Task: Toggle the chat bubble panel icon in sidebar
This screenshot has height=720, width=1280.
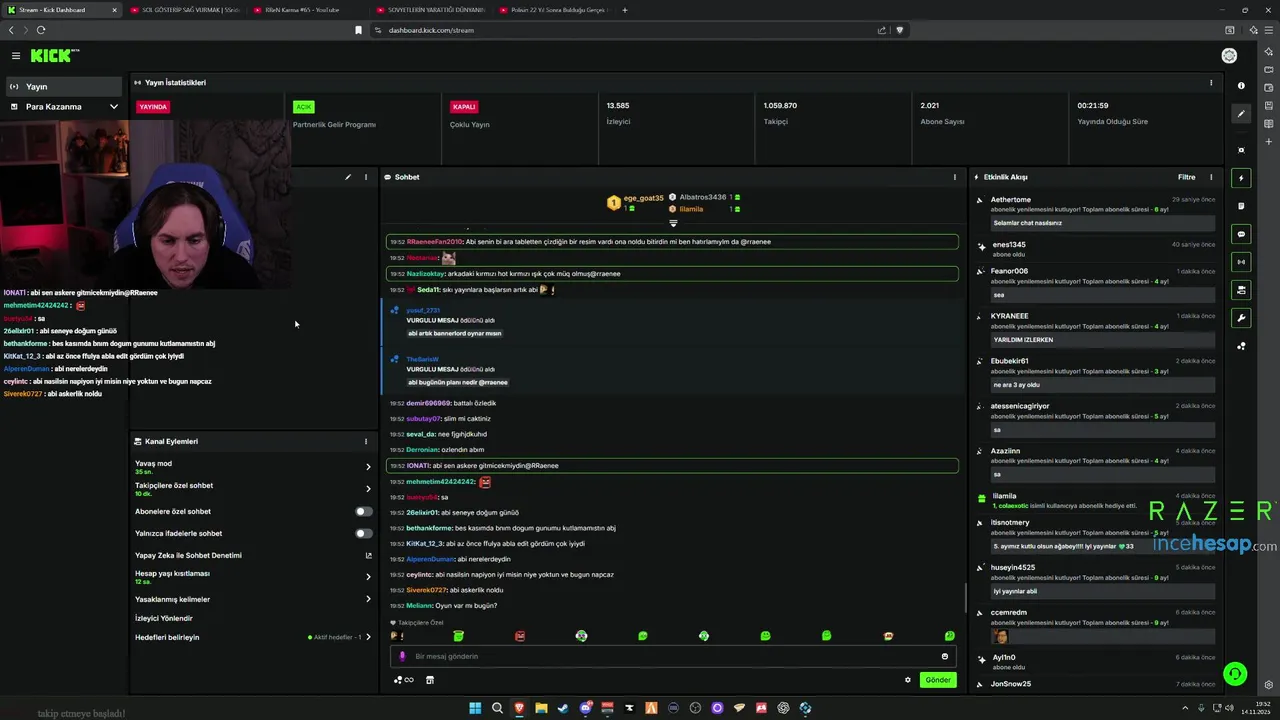Action: click(1241, 234)
